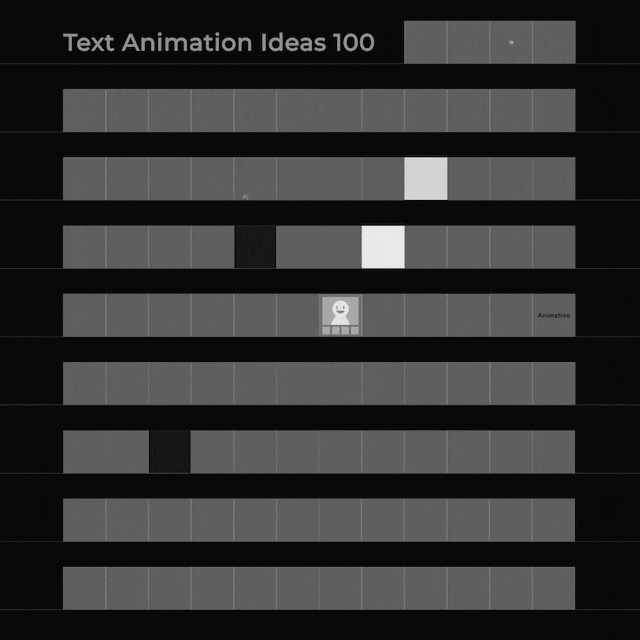Select the bright white tile in the third row

point(383,247)
